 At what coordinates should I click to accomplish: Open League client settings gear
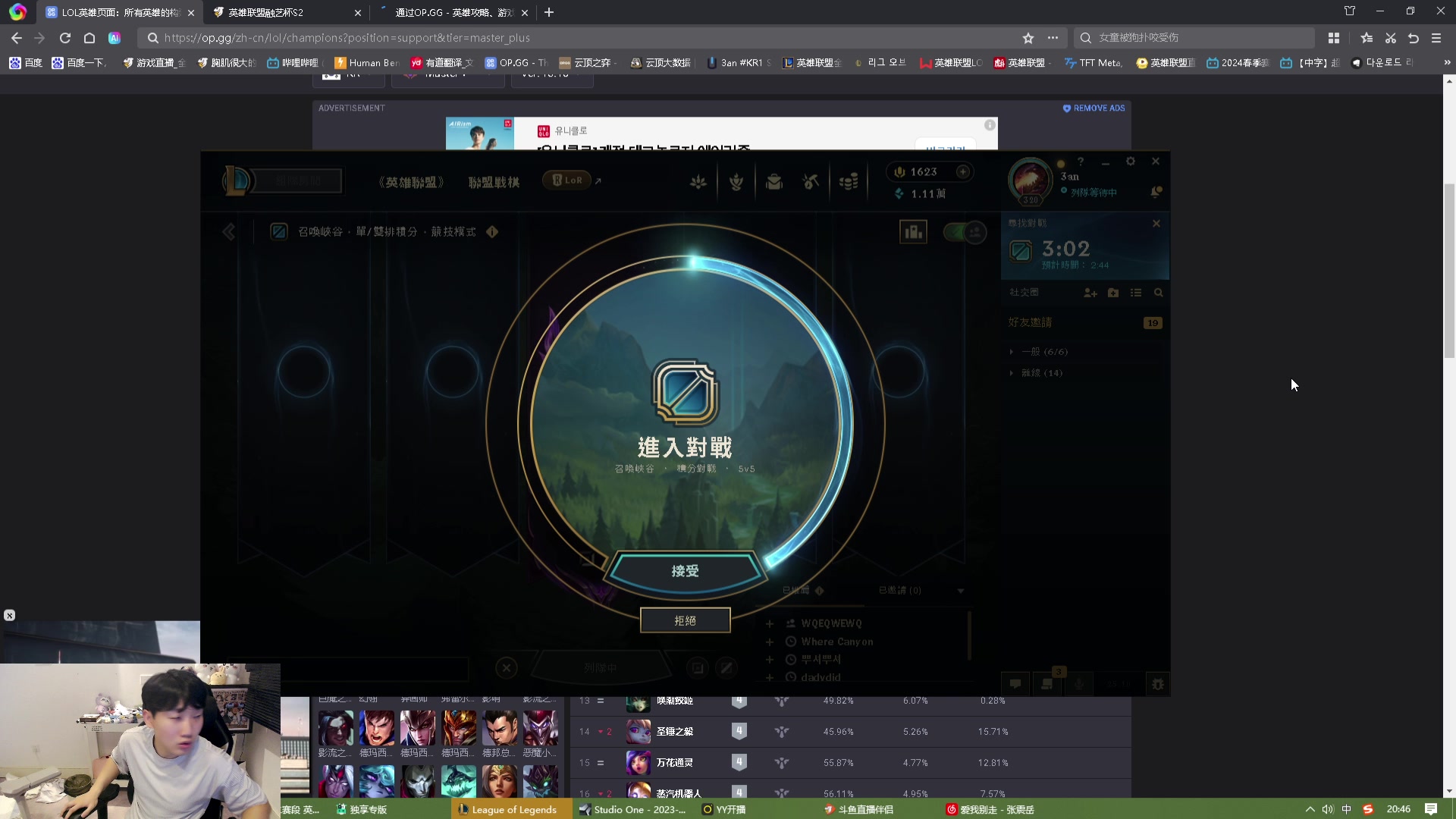[x=1130, y=162]
